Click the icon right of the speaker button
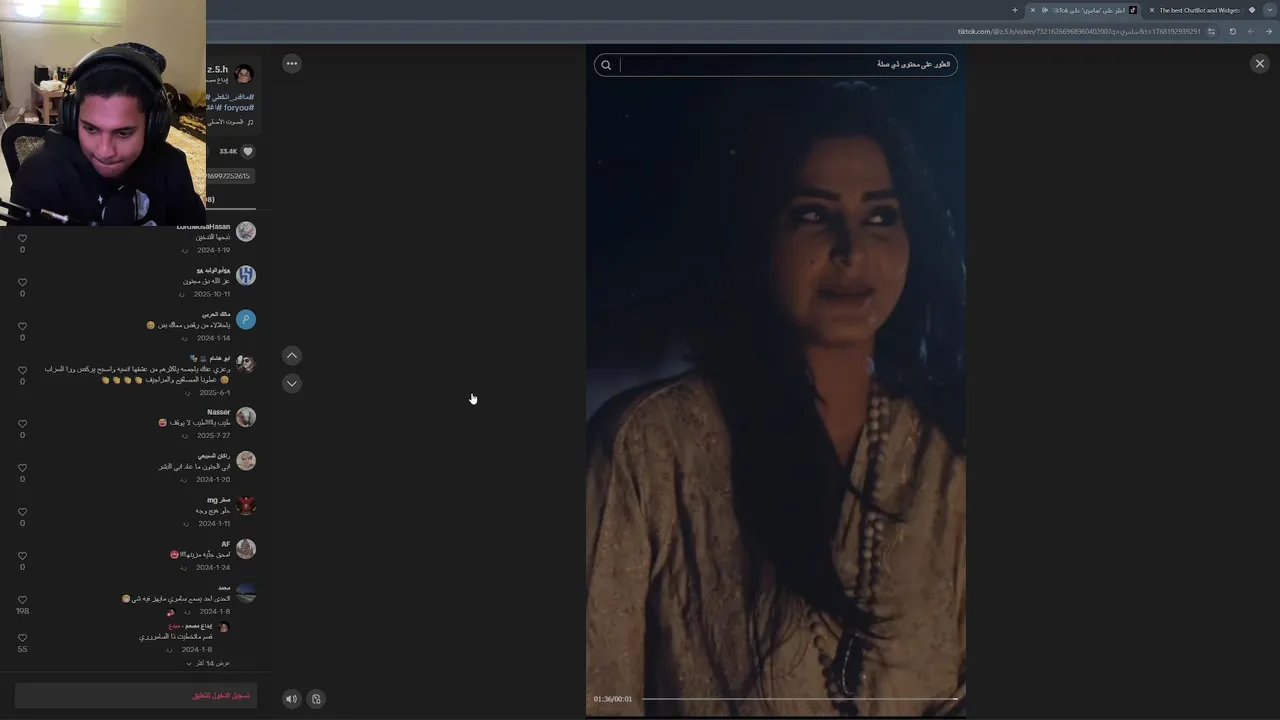Viewport: 1280px width, 720px height. click(x=316, y=699)
